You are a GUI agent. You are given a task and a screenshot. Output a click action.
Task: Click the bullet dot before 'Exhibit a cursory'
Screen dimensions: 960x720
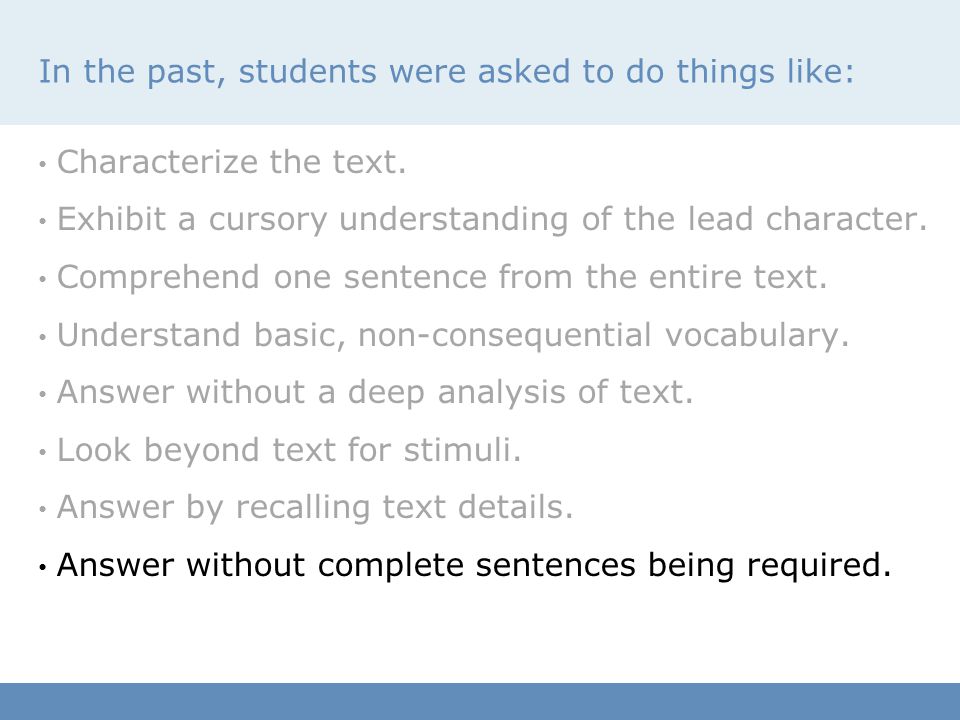tap(42, 221)
